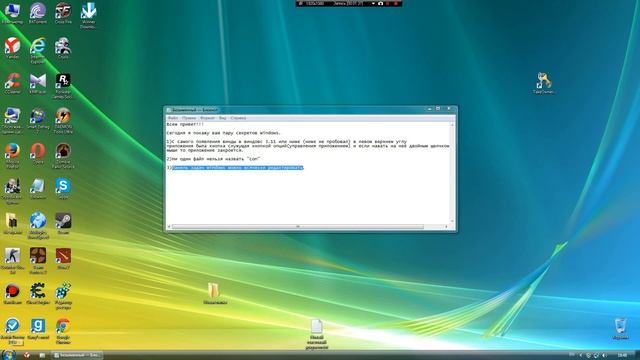Viewport: 640px width, 360px height.
Task: Click the highlighted third line in Notepad
Action: coord(237,168)
